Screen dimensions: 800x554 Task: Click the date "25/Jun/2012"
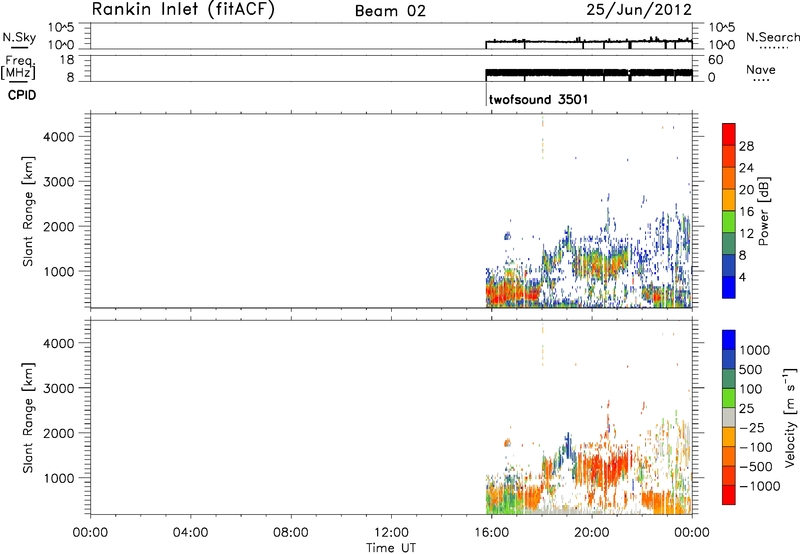639,10
